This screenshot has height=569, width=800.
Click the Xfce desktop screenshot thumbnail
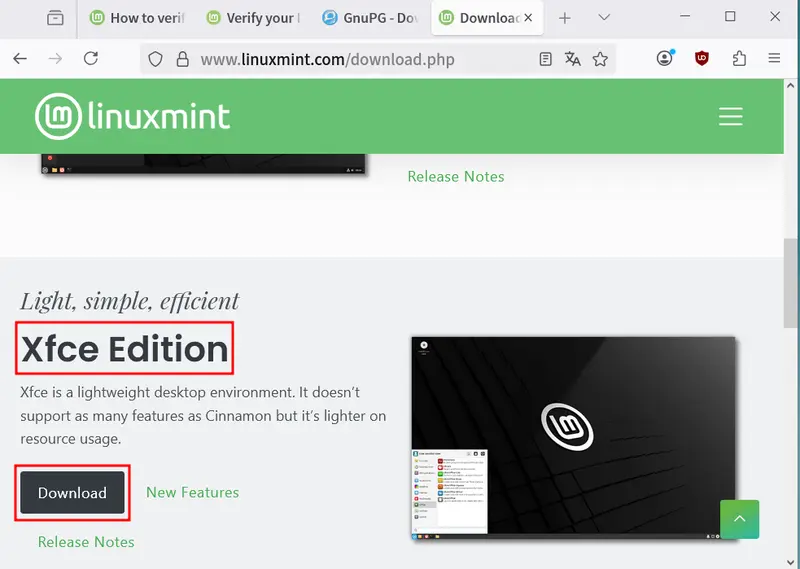573,438
